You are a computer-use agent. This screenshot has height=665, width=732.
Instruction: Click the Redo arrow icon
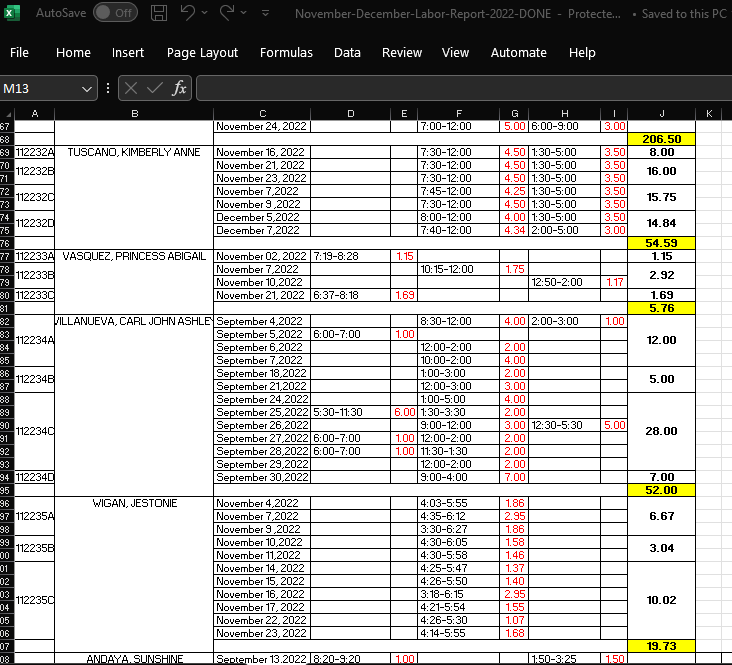[226, 13]
